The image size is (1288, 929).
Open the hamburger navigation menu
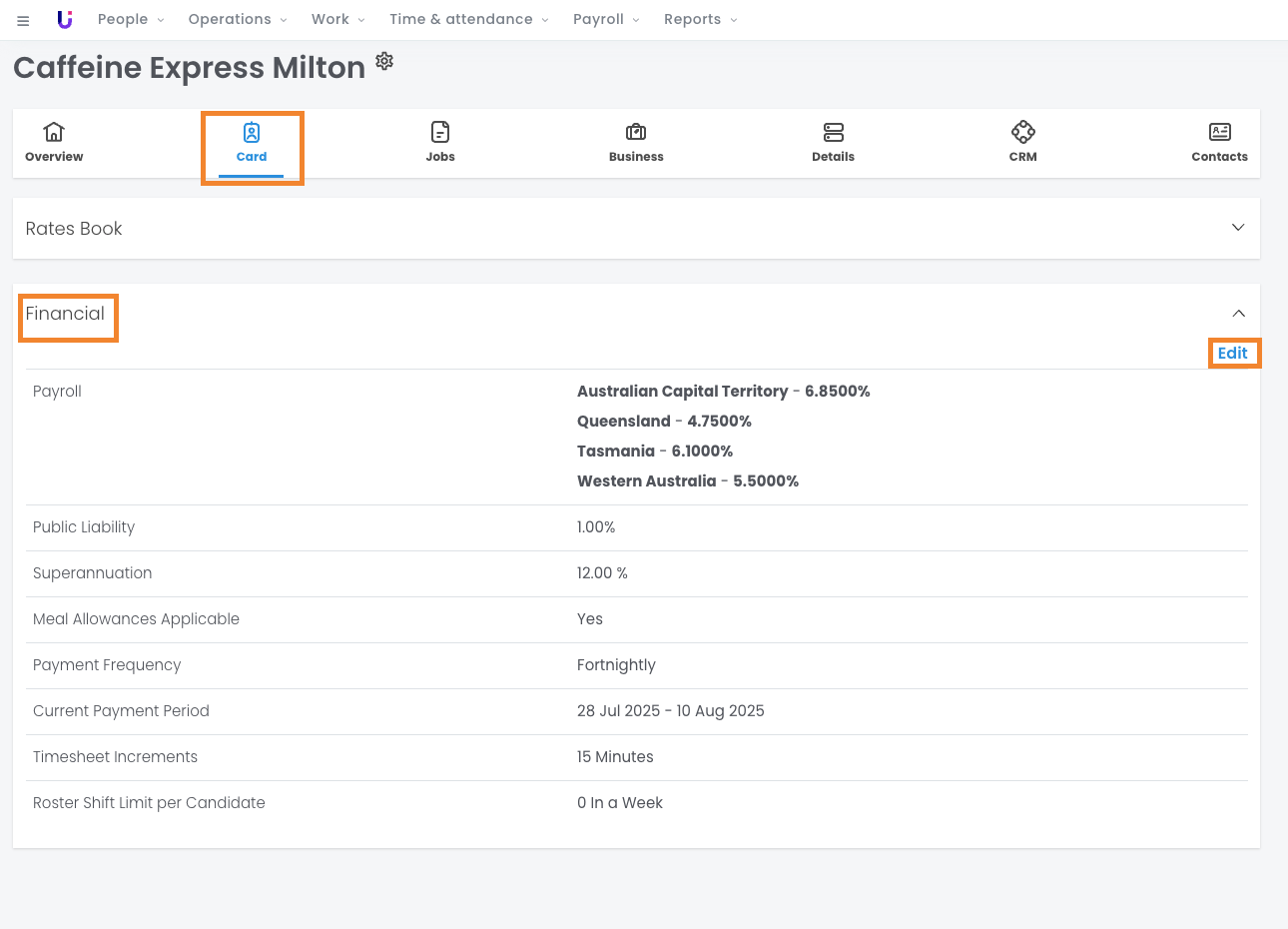coord(23,20)
